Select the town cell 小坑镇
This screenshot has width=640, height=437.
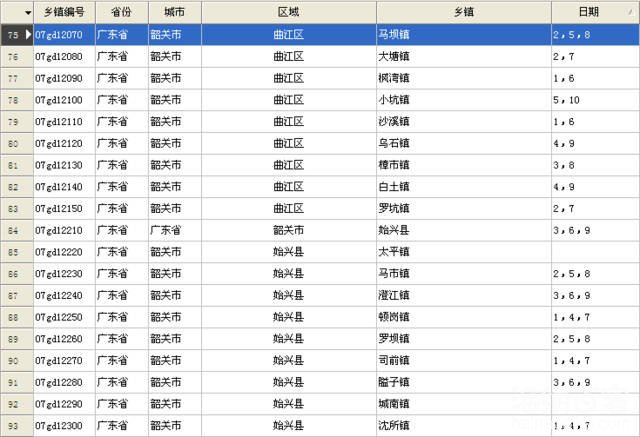click(x=464, y=100)
